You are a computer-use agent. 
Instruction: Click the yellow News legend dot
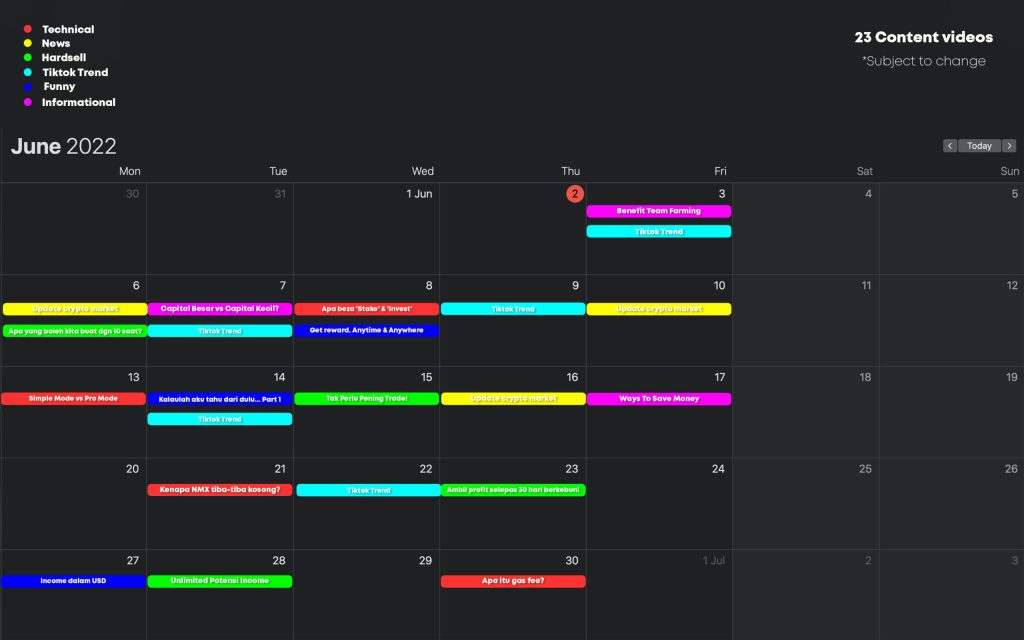[x=28, y=44]
